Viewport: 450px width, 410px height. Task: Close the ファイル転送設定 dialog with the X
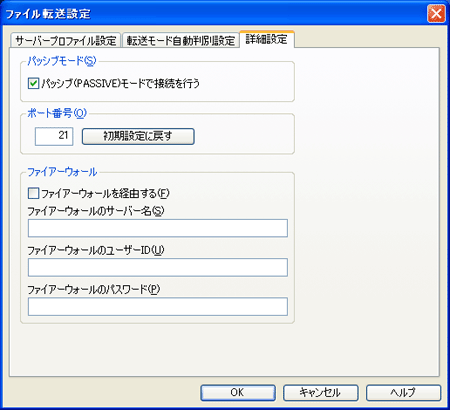click(436, 14)
